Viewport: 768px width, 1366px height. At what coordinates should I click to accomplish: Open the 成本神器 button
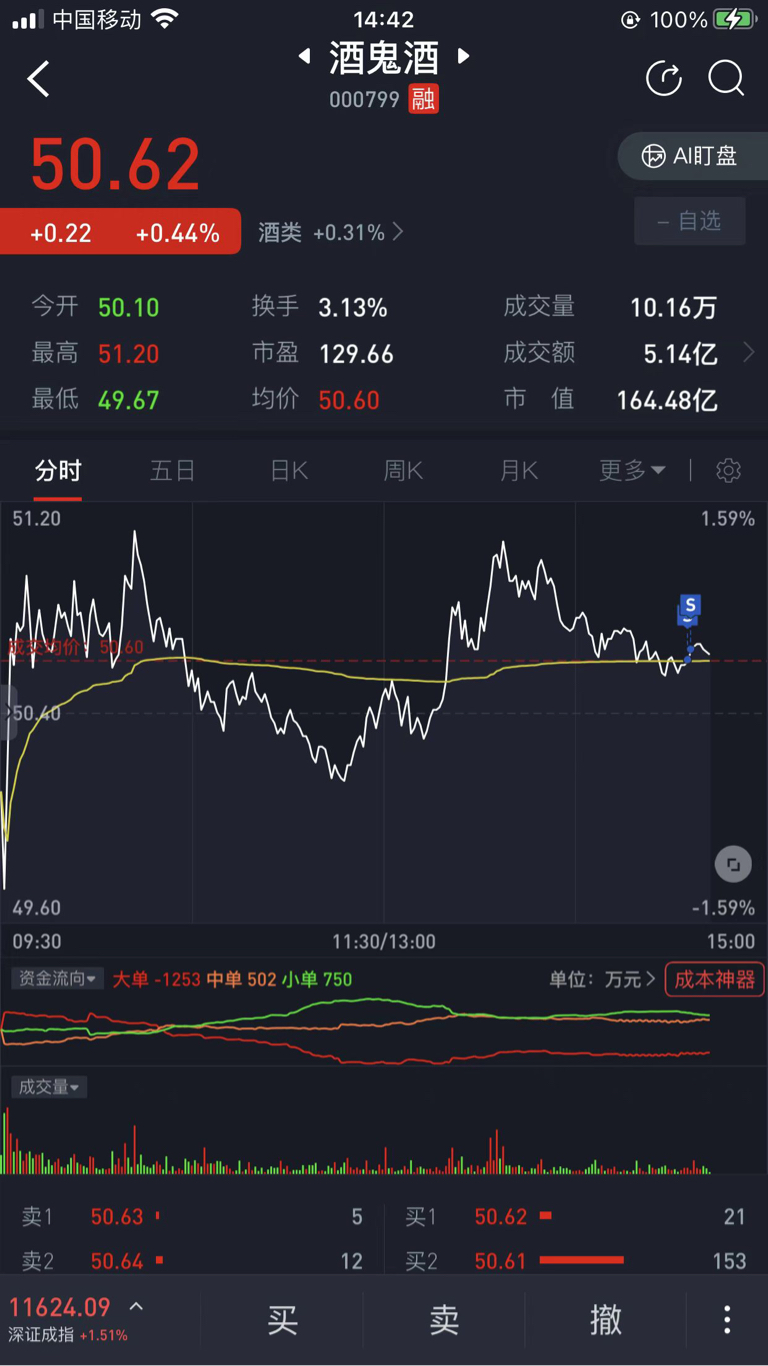tap(715, 979)
